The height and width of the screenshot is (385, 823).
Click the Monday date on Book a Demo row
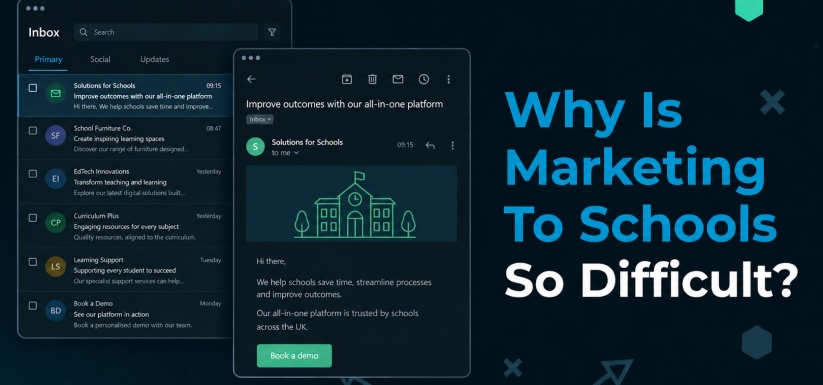[x=210, y=304]
